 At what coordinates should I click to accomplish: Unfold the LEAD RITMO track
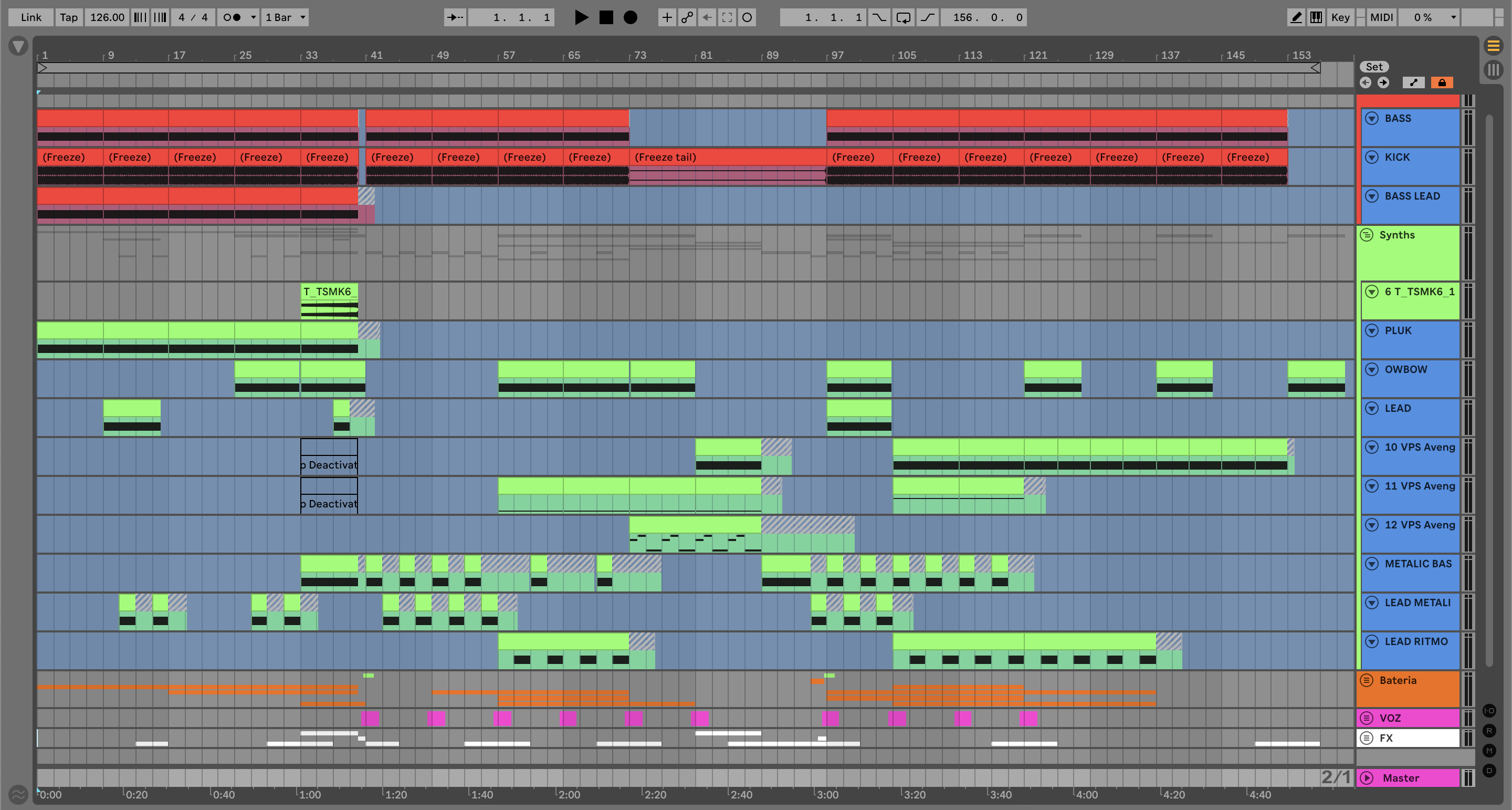(1372, 641)
